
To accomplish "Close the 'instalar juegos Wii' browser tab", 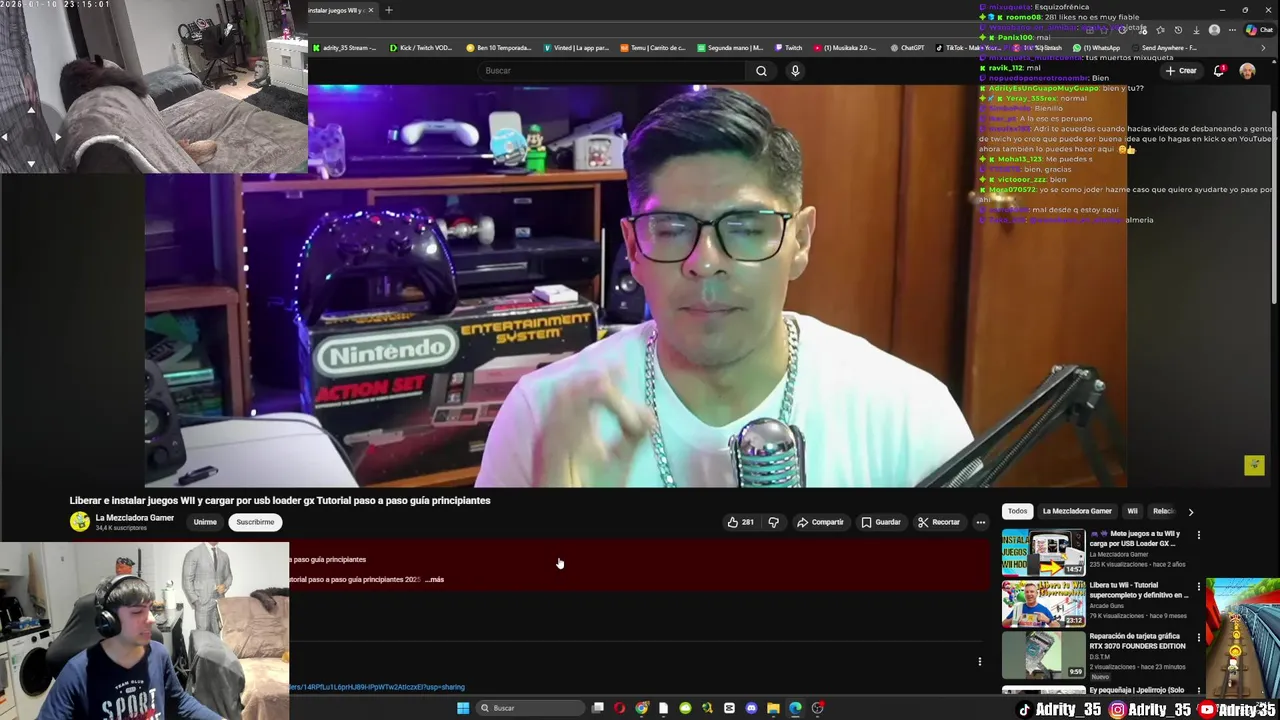I will pyautogui.click(x=371, y=10).
